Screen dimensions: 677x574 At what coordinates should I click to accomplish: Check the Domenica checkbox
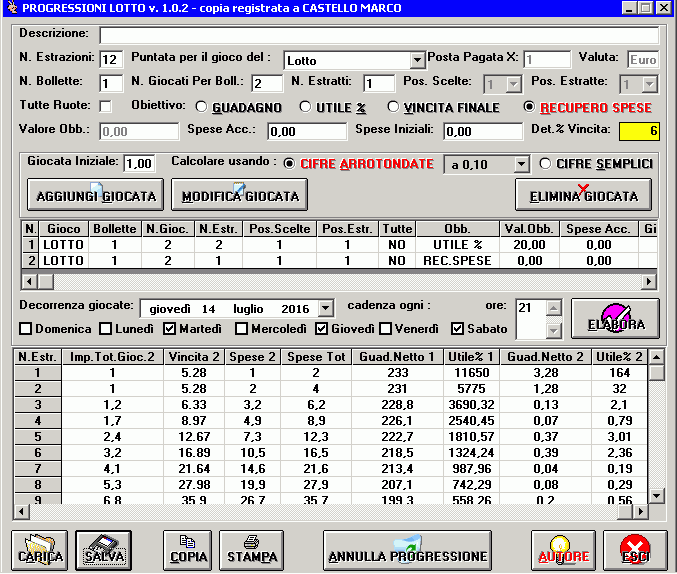[x=25, y=329]
